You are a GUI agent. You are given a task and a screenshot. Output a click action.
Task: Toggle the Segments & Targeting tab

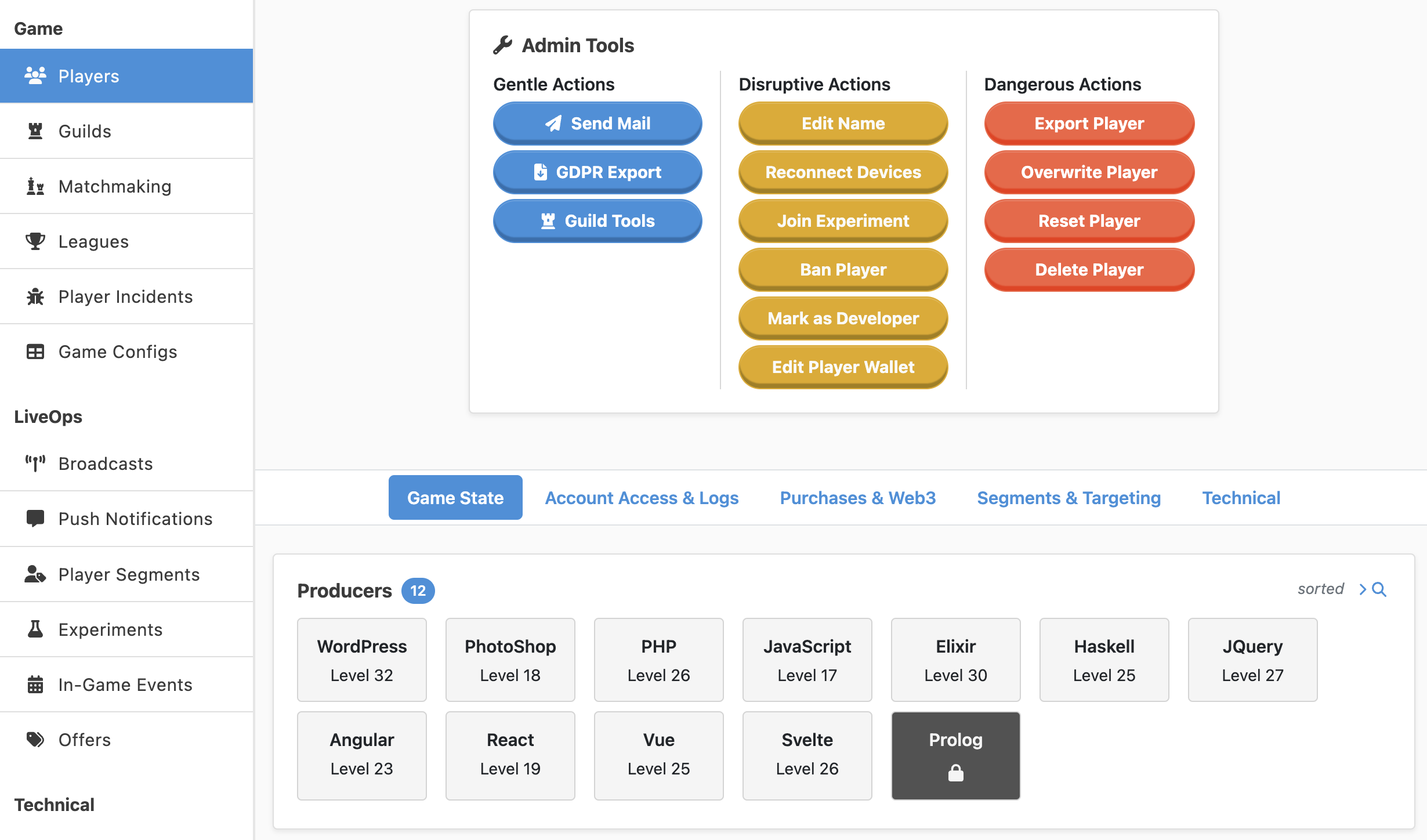tap(1068, 497)
